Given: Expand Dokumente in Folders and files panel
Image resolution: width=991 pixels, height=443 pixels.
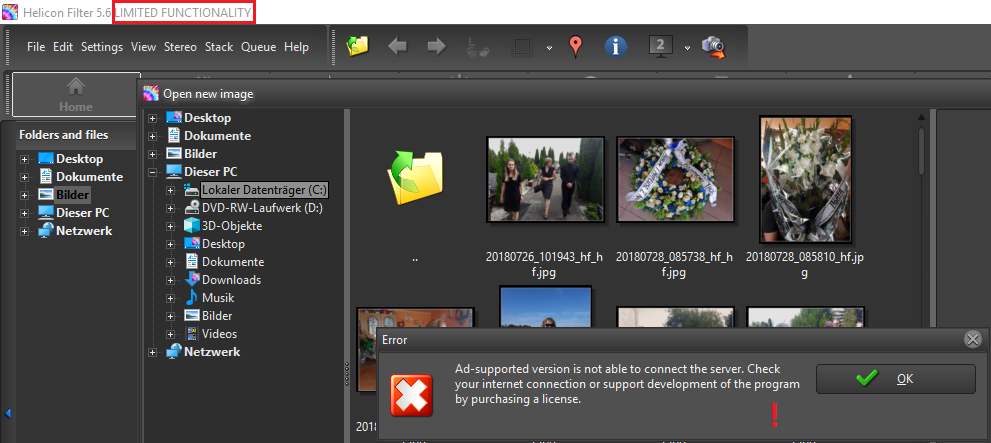Looking at the screenshot, I should pyautogui.click(x=25, y=178).
